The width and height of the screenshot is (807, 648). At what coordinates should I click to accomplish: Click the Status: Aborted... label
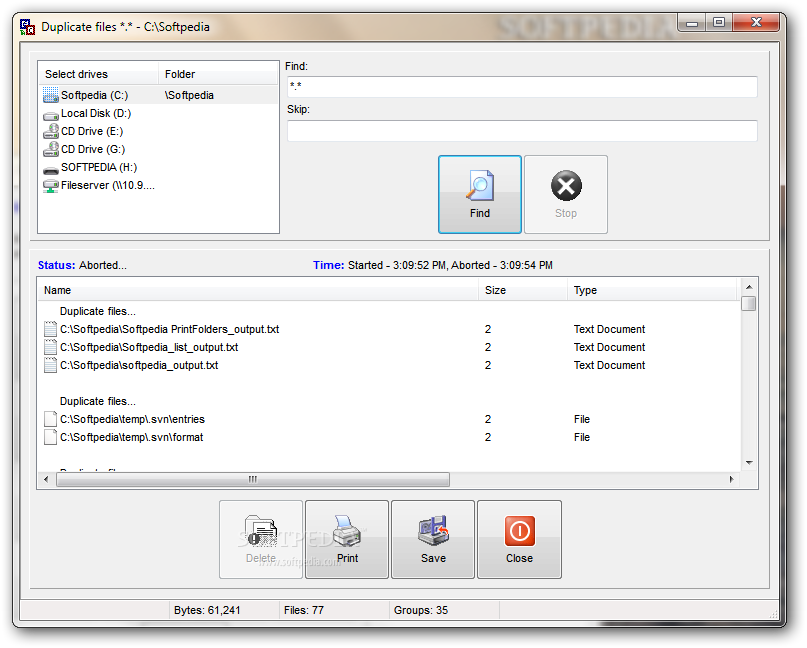tap(82, 266)
